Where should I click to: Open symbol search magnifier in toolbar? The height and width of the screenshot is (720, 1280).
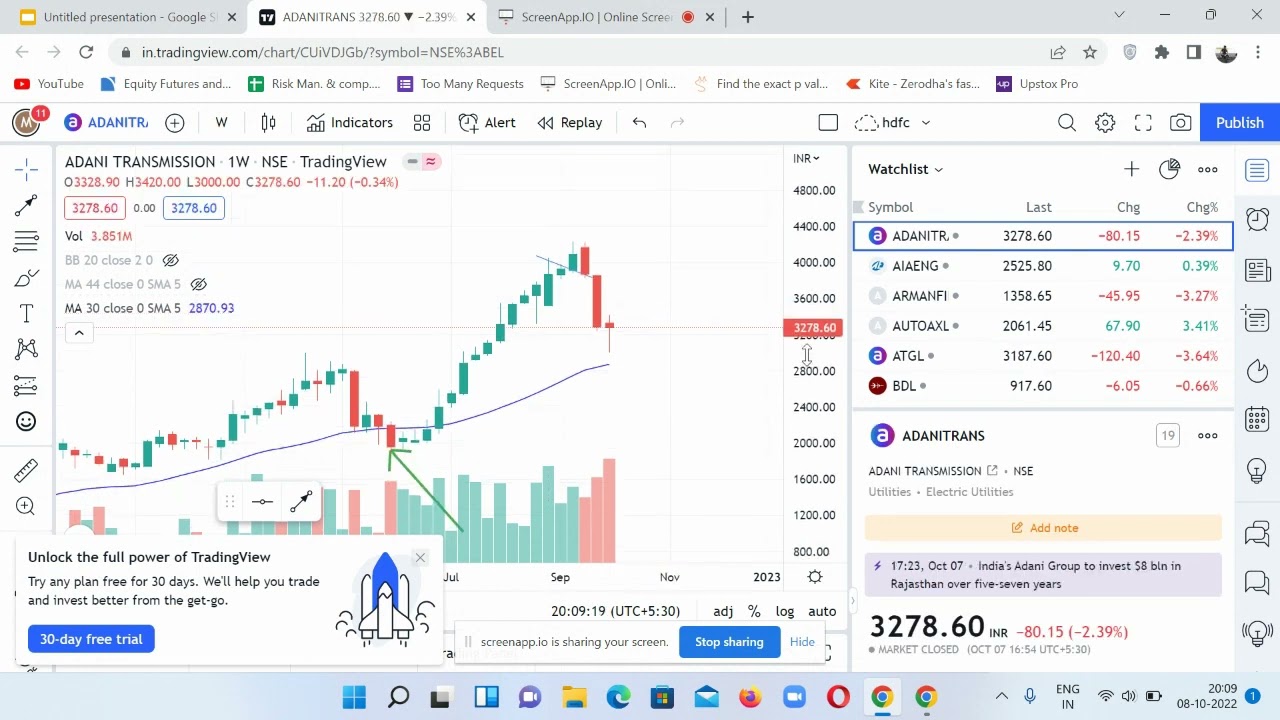(x=1067, y=122)
